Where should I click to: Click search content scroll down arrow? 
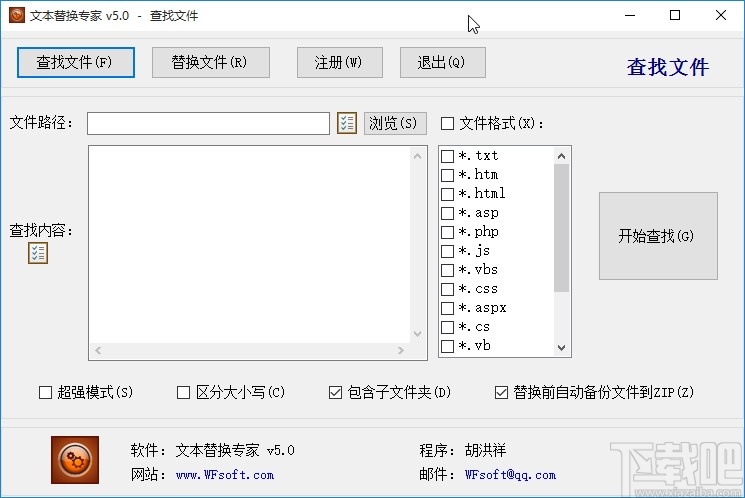(x=417, y=334)
